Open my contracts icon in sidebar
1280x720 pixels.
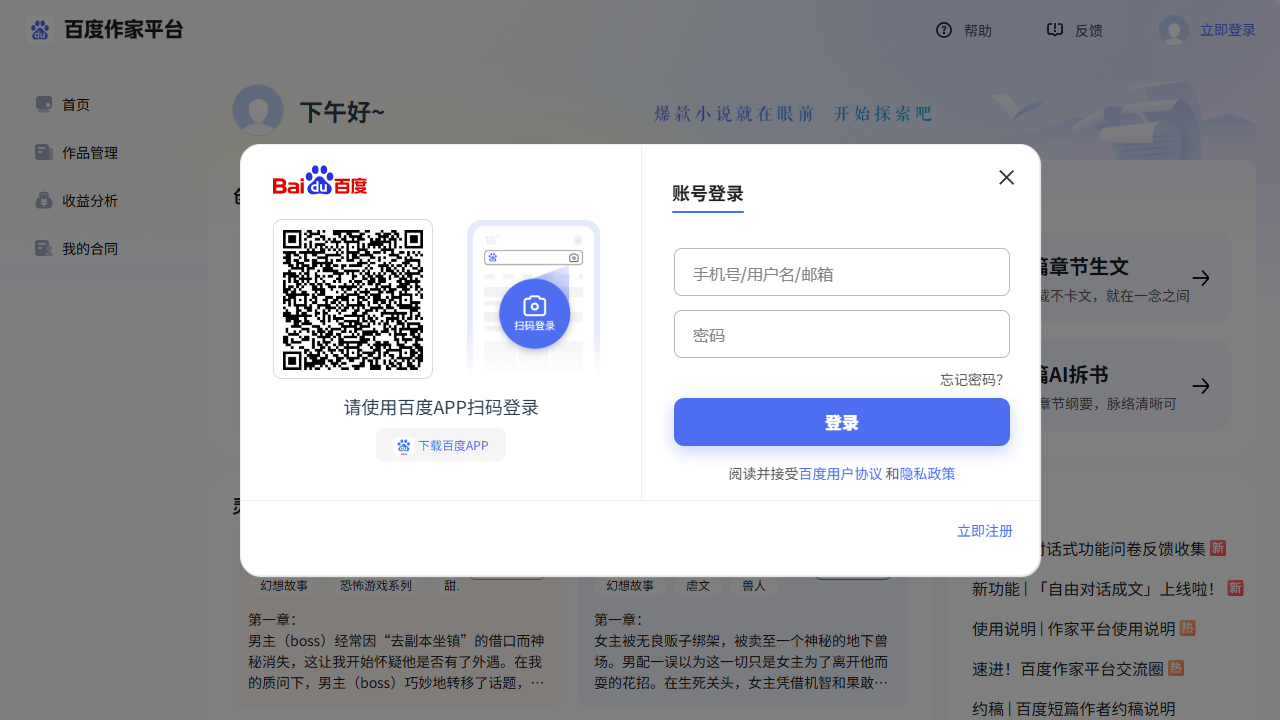pos(44,248)
